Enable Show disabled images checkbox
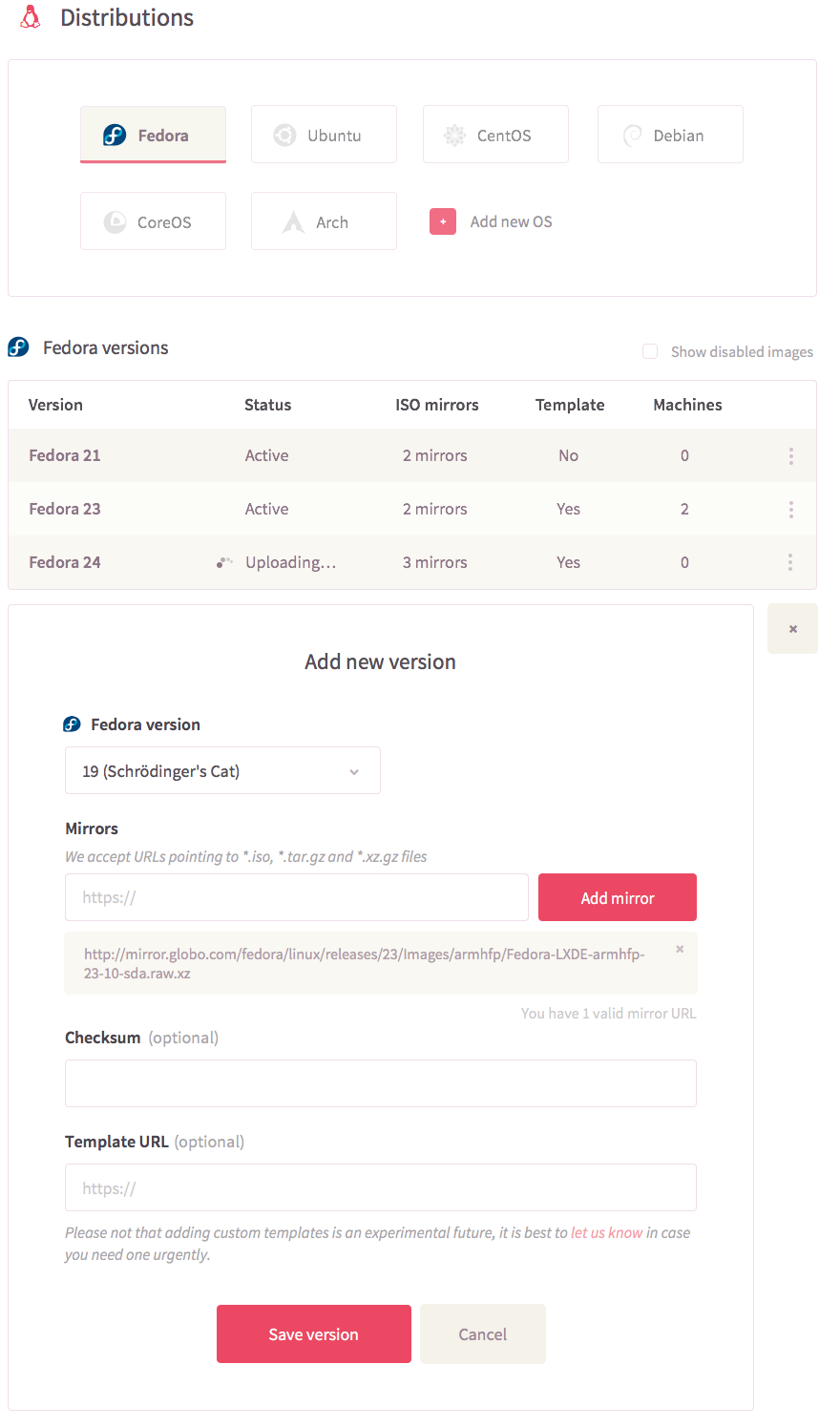840x1427 pixels. tap(650, 351)
